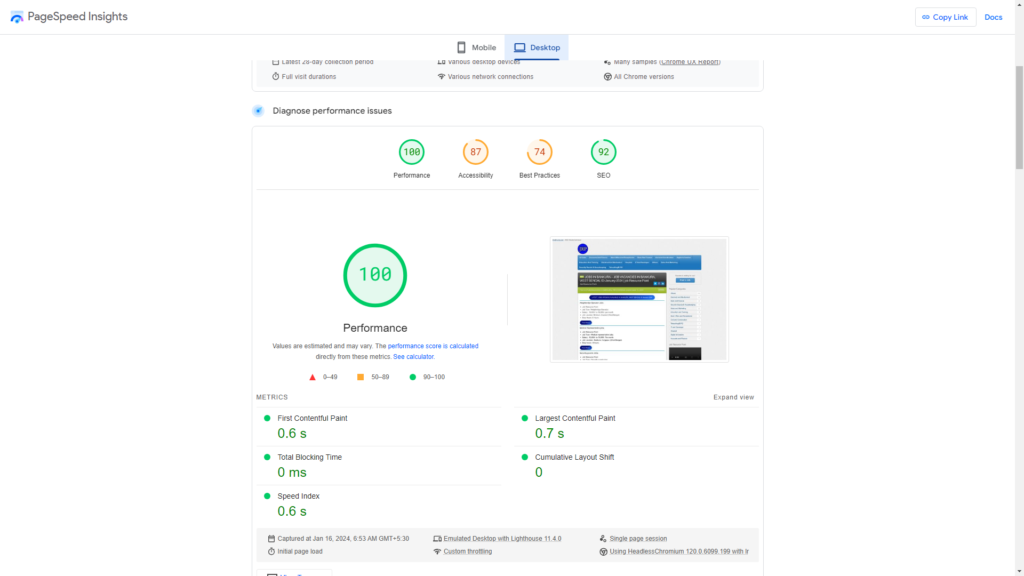Click the 'Cumulative Layout Shift' metric label
The image size is (1024, 576).
point(575,457)
